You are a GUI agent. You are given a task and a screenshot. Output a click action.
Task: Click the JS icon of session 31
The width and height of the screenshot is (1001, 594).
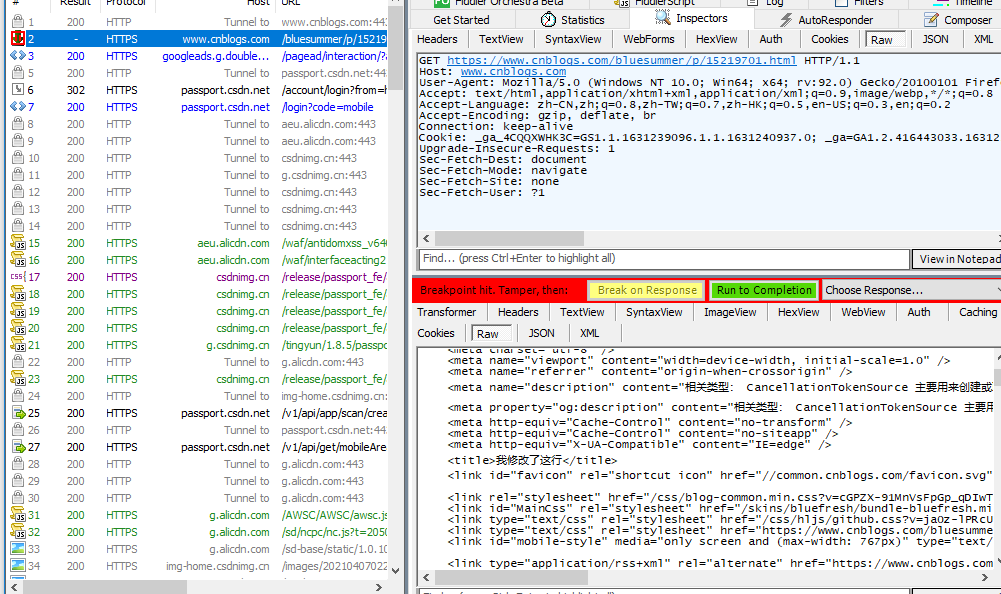coord(18,515)
